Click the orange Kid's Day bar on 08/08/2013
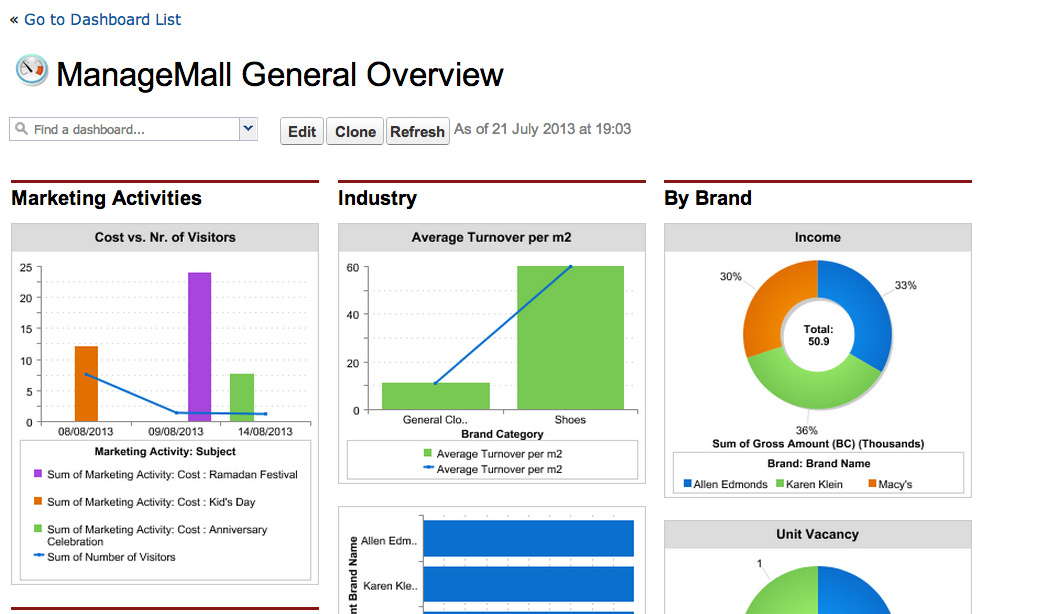The image size is (1044, 614). [x=87, y=384]
